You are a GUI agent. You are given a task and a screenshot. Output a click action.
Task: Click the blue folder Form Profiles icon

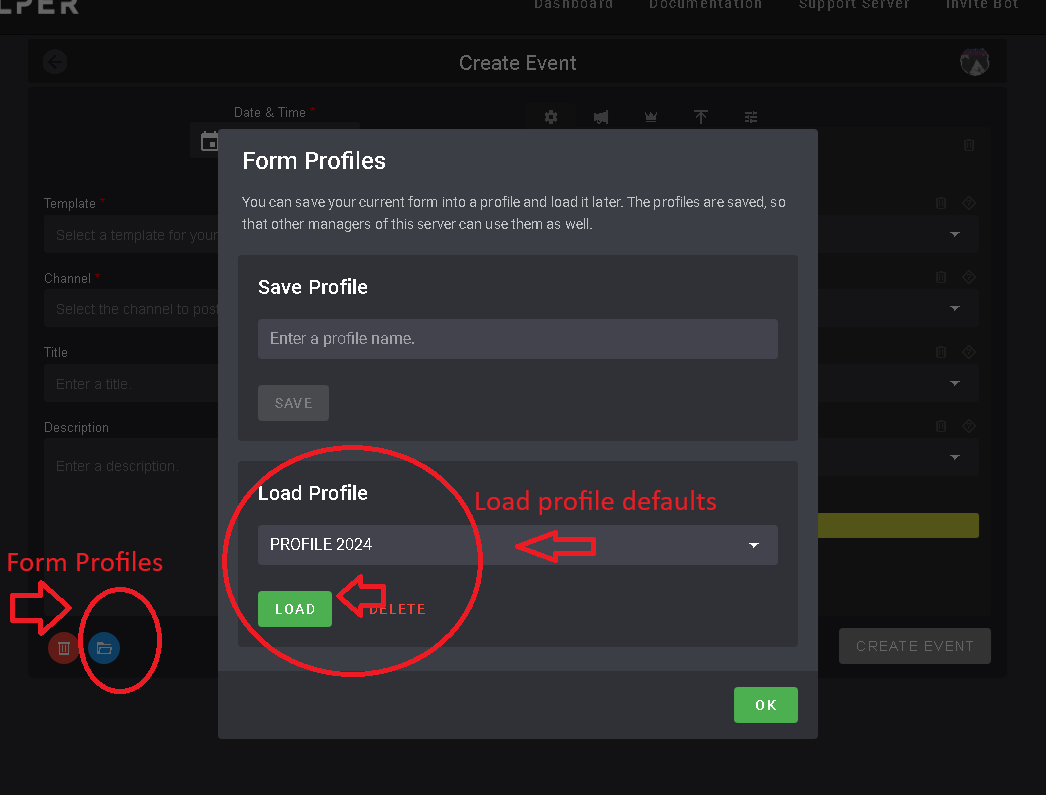tap(104, 648)
